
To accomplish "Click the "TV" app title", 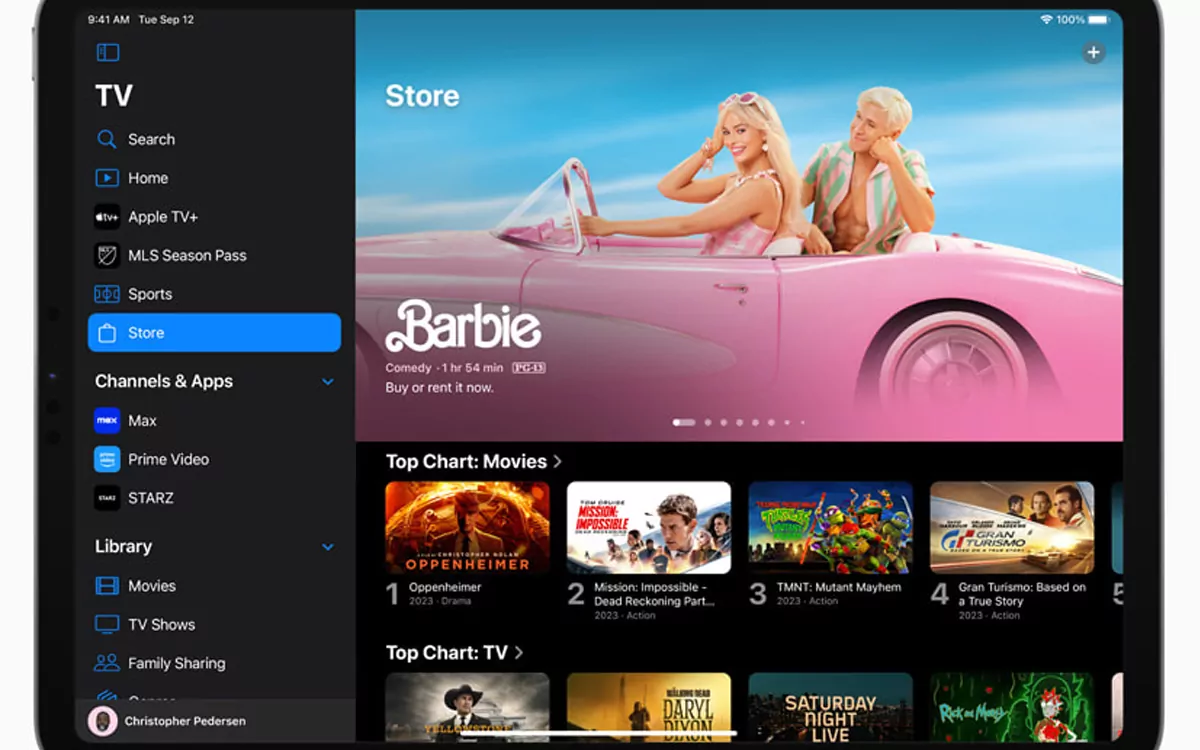I will [114, 96].
